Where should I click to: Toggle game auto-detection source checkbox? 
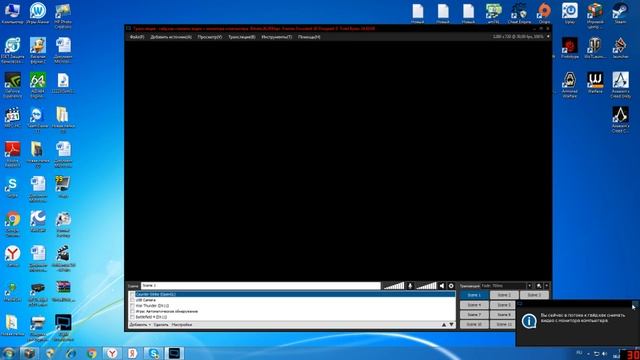click(132, 311)
